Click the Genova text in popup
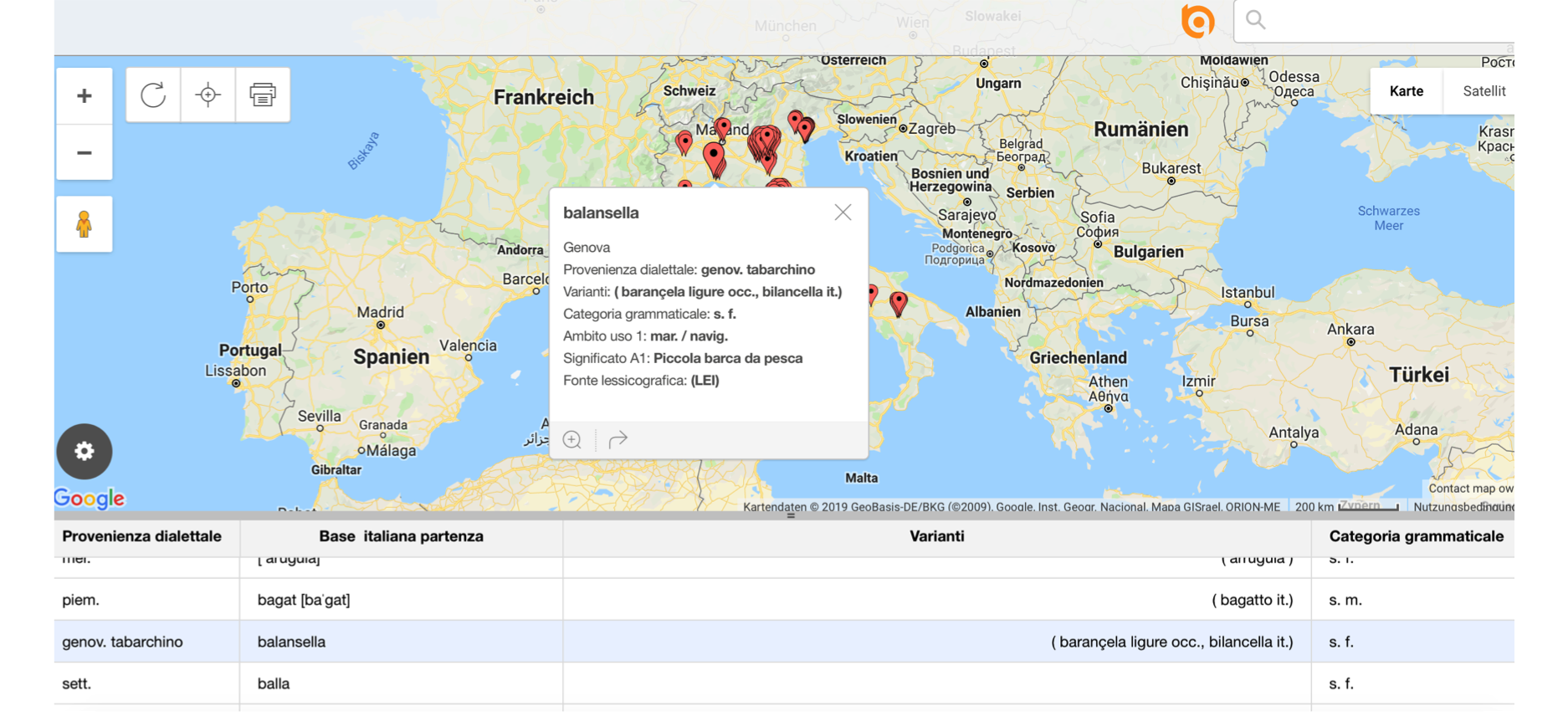This screenshot has height=712, width=1568. [587, 248]
